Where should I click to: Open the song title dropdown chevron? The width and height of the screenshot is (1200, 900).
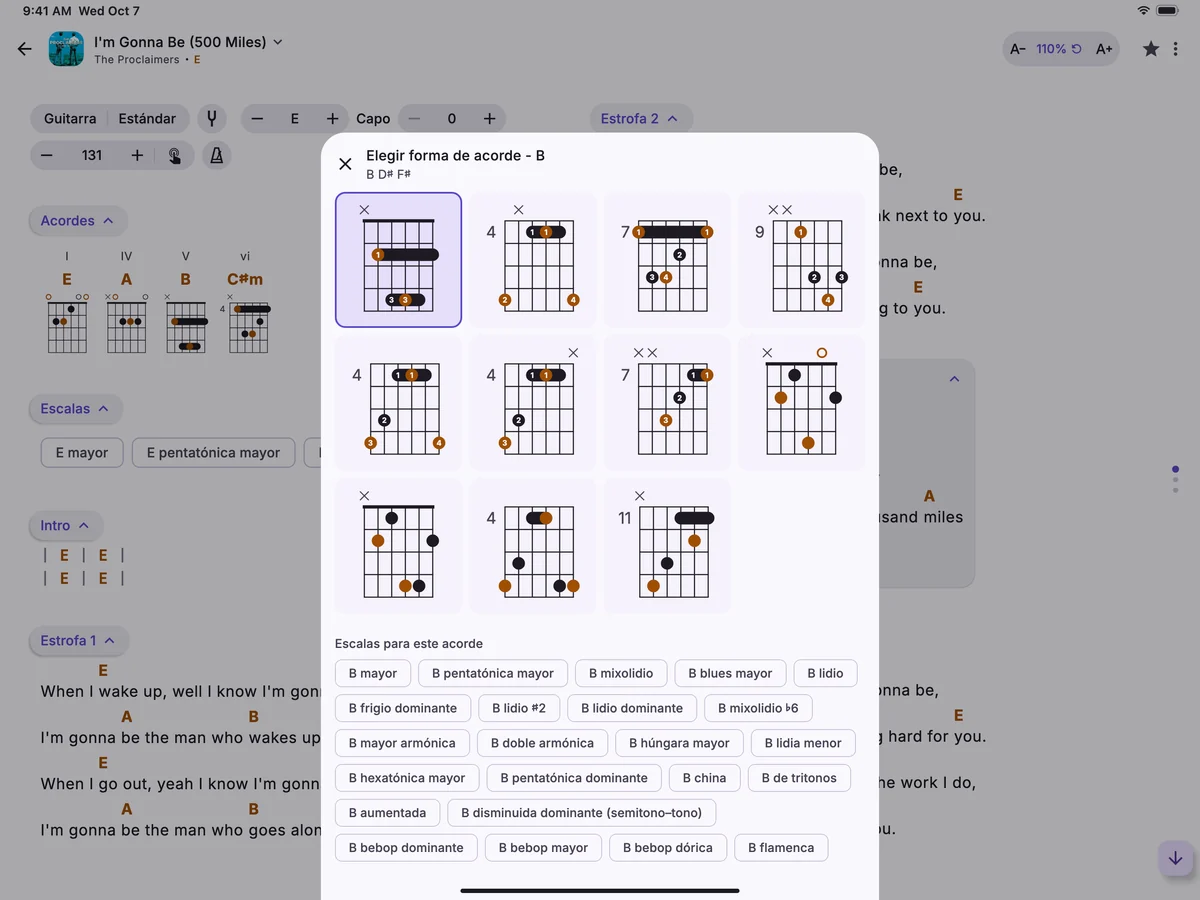tap(278, 42)
